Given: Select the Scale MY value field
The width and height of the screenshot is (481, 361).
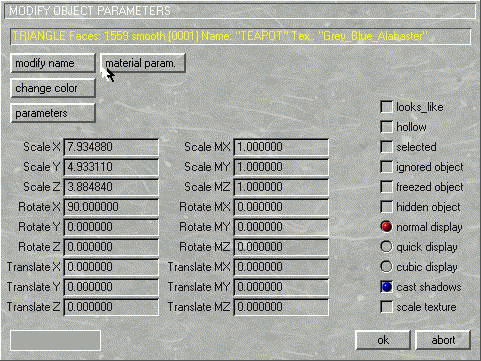Looking at the screenshot, I should [281, 167].
